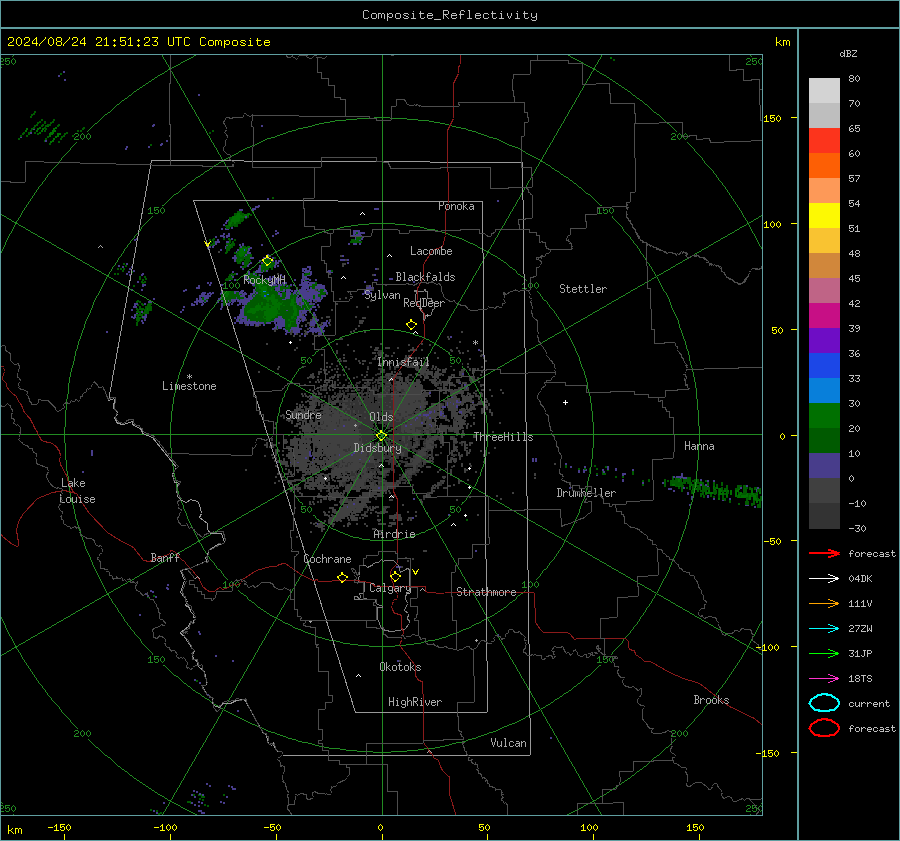Click the Strathmore city label
Image resolution: width=900 pixels, height=841 pixels.
[x=486, y=592]
